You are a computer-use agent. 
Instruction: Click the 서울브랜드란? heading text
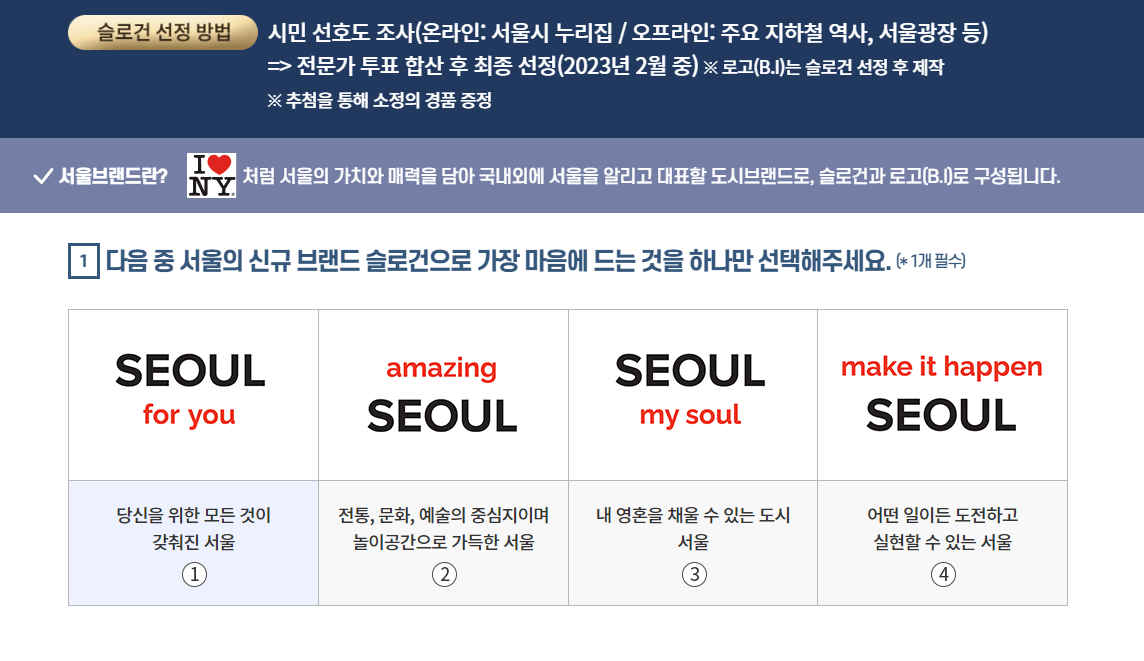point(113,177)
